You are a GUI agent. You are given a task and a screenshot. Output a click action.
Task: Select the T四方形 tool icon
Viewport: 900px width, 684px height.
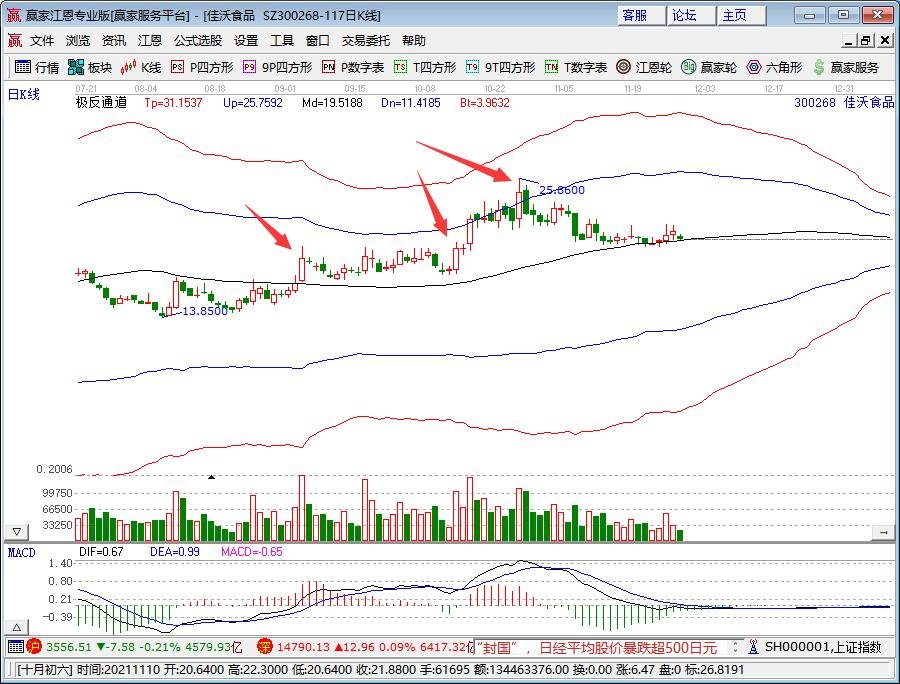point(400,67)
